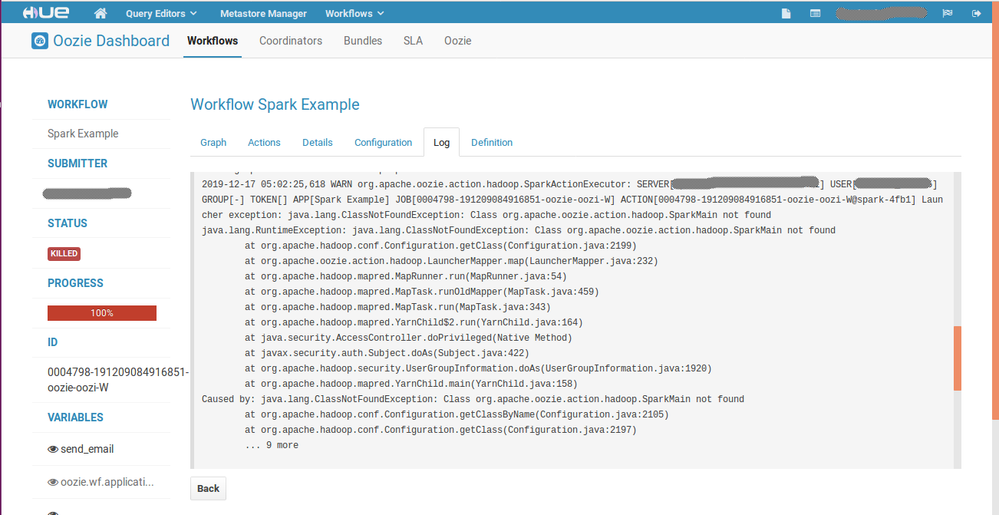
Task: Click the redacted submitter name
Action: coord(87,193)
